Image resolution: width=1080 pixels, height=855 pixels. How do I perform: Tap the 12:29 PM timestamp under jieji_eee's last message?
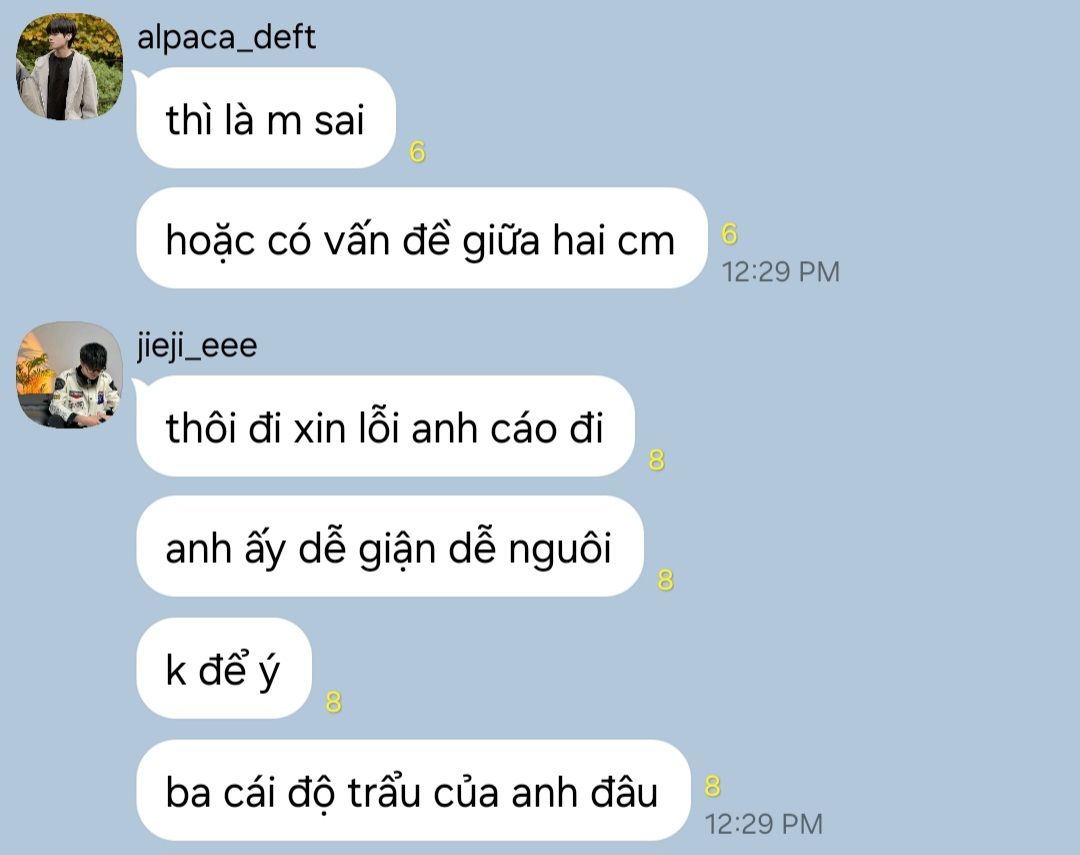763,824
